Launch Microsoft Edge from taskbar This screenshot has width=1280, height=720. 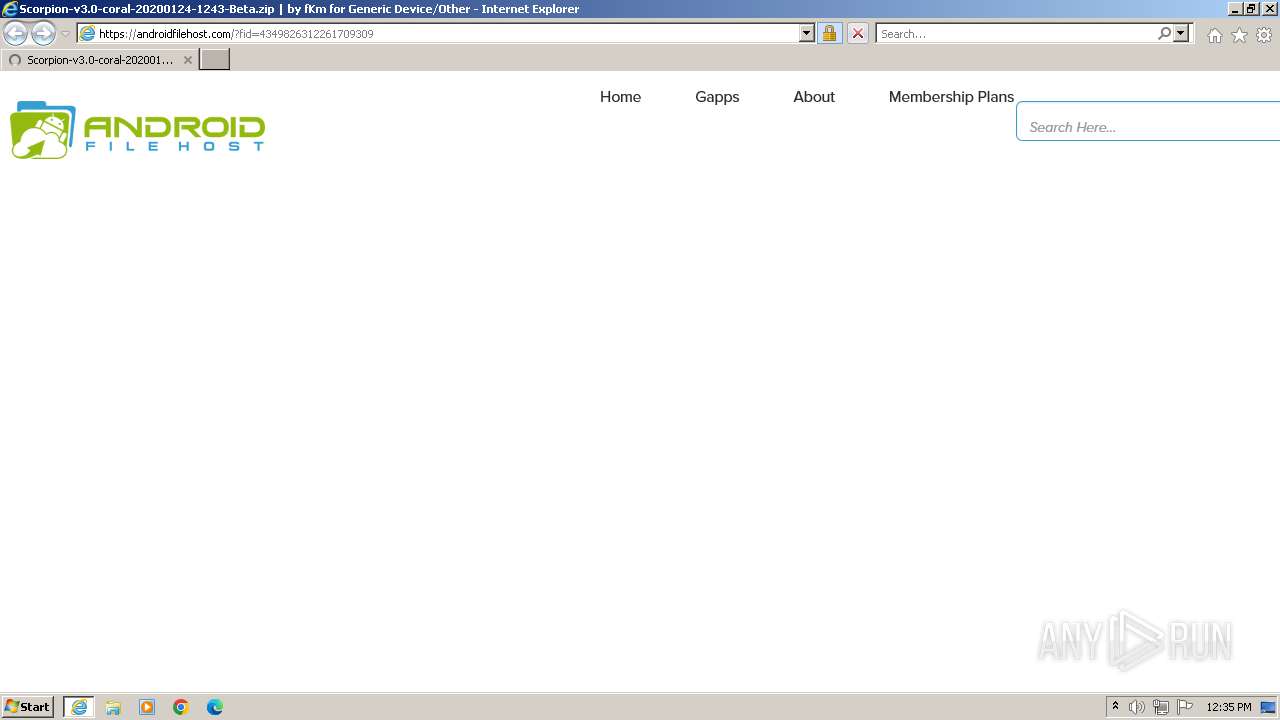pyautogui.click(x=215, y=707)
